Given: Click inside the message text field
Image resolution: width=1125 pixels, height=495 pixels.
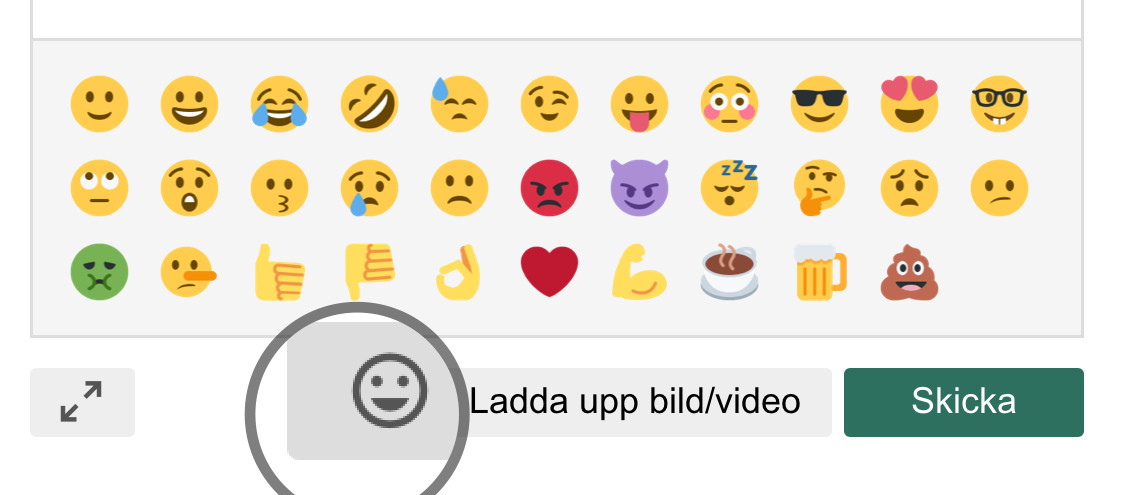Looking at the screenshot, I should (557, 19).
